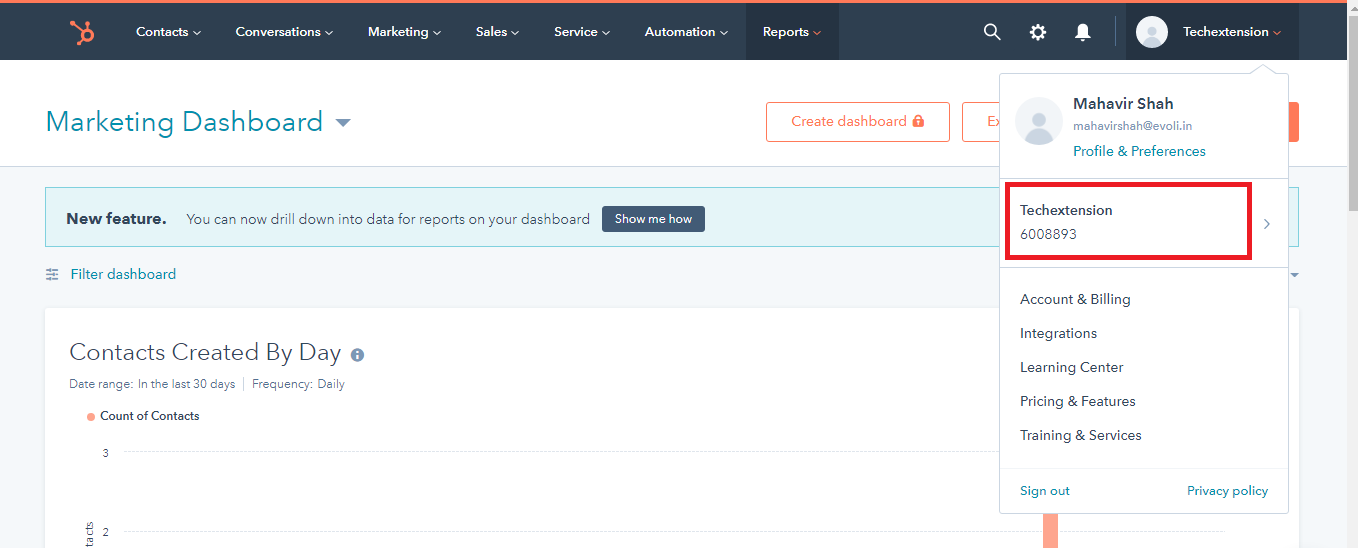Expand the Sales menu
Viewport: 1358px width, 548px height.
(x=497, y=32)
